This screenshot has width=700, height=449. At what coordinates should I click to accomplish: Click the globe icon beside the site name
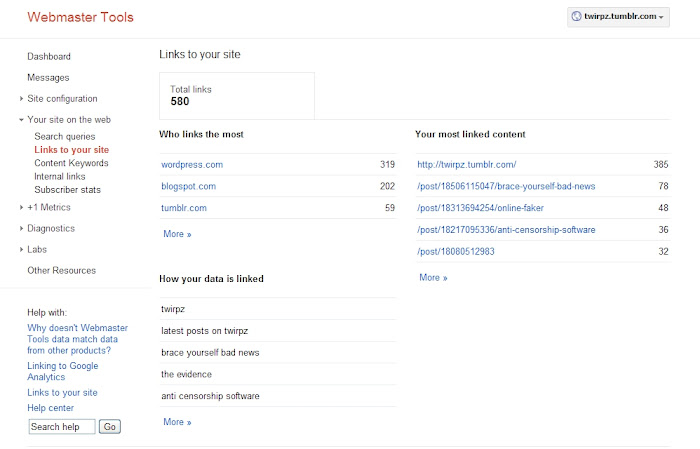575,17
